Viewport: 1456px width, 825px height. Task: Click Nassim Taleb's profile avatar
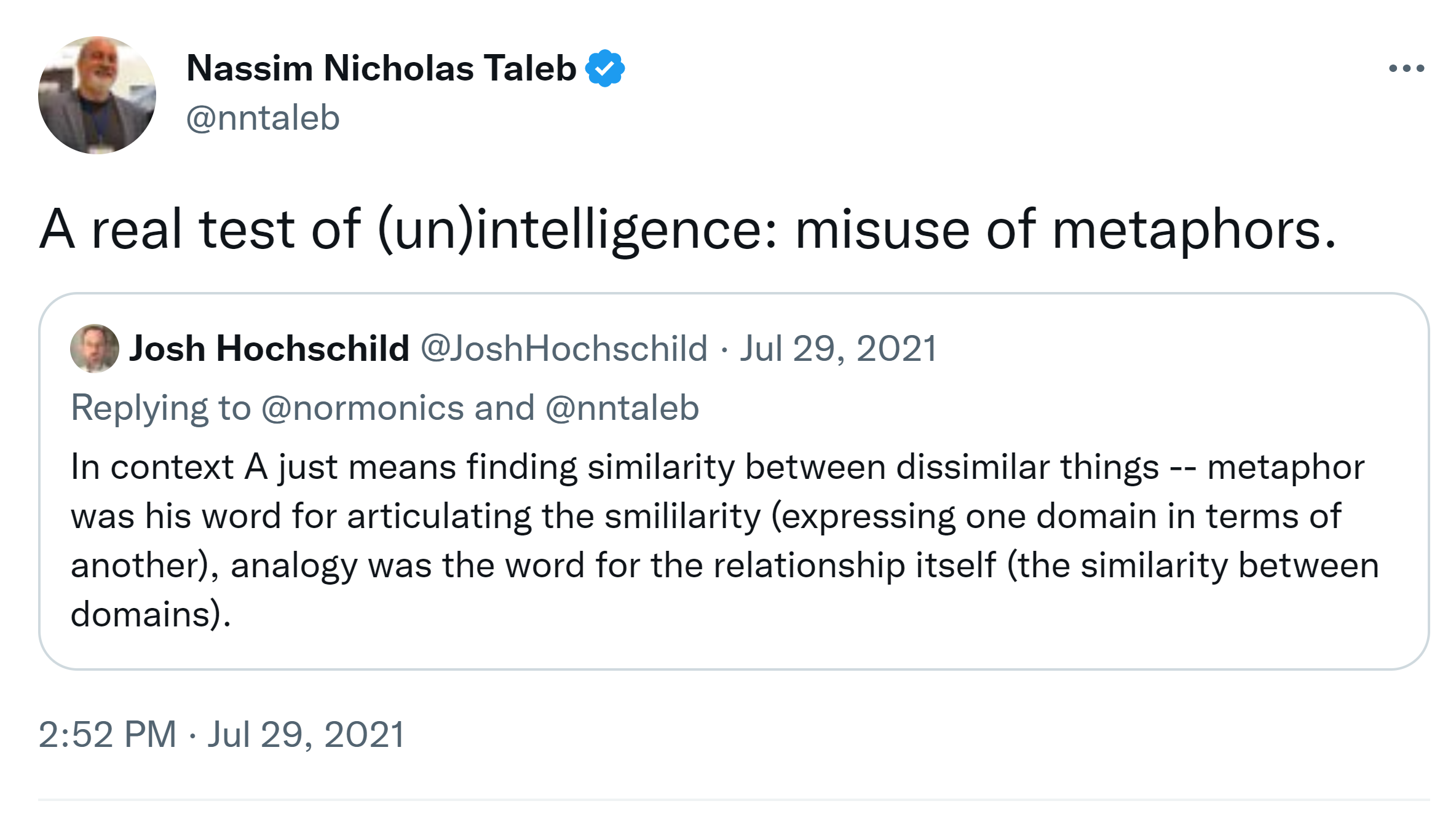coord(97,95)
